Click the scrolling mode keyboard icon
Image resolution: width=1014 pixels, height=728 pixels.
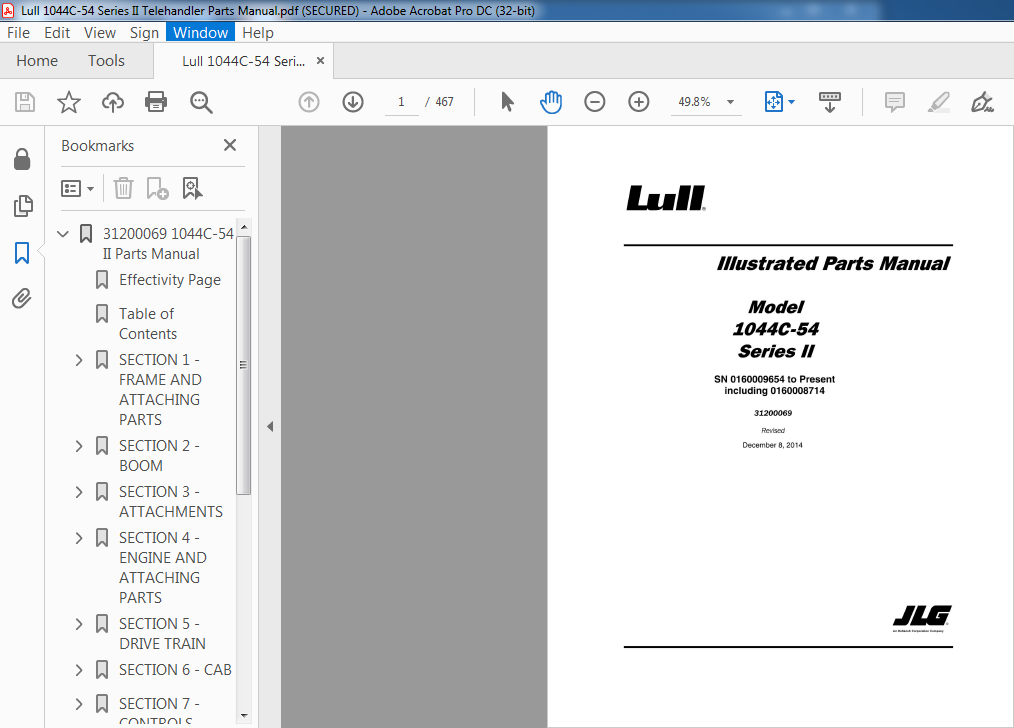click(830, 102)
